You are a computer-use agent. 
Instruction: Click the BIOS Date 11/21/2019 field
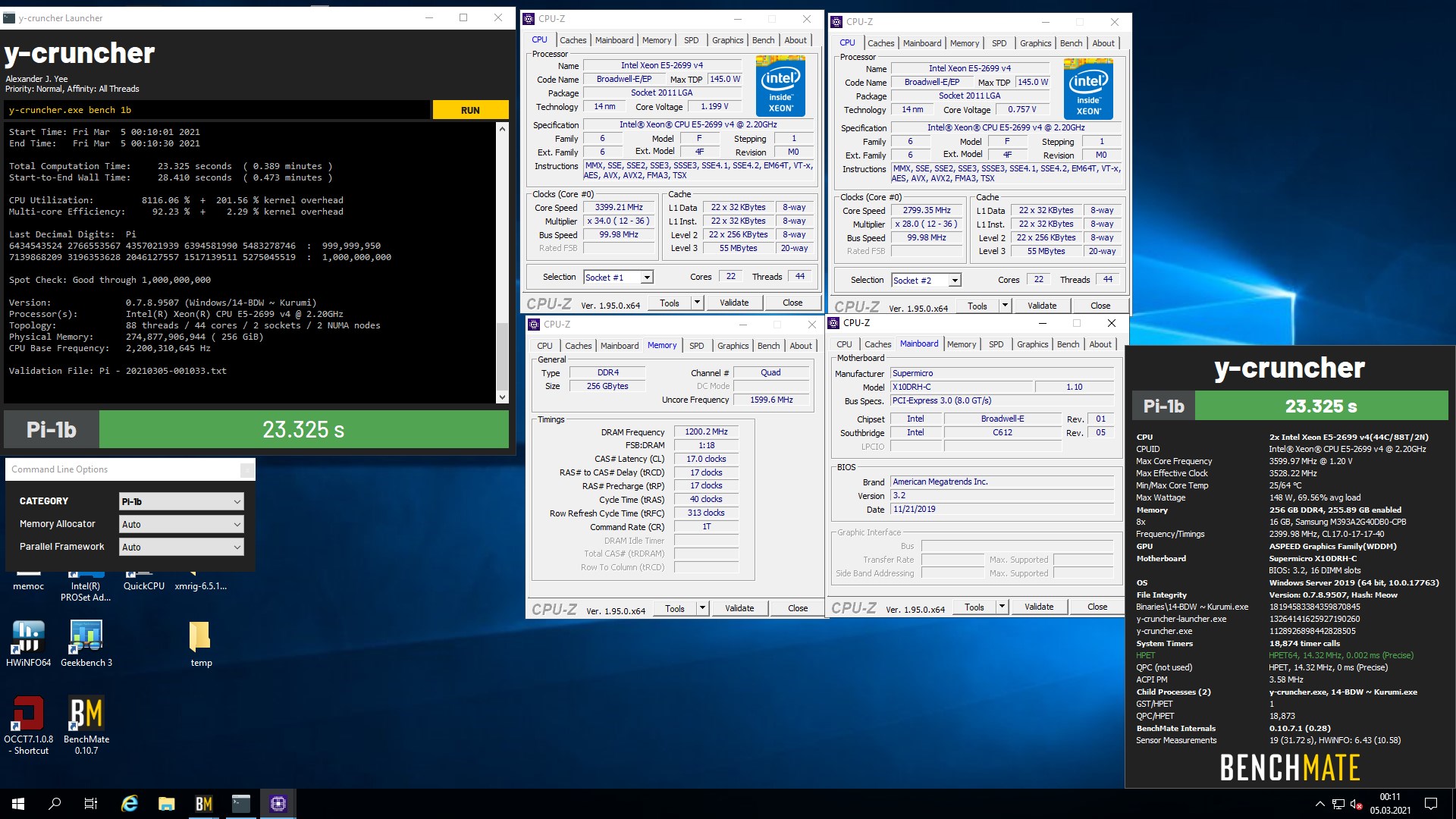click(x=1002, y=509)
